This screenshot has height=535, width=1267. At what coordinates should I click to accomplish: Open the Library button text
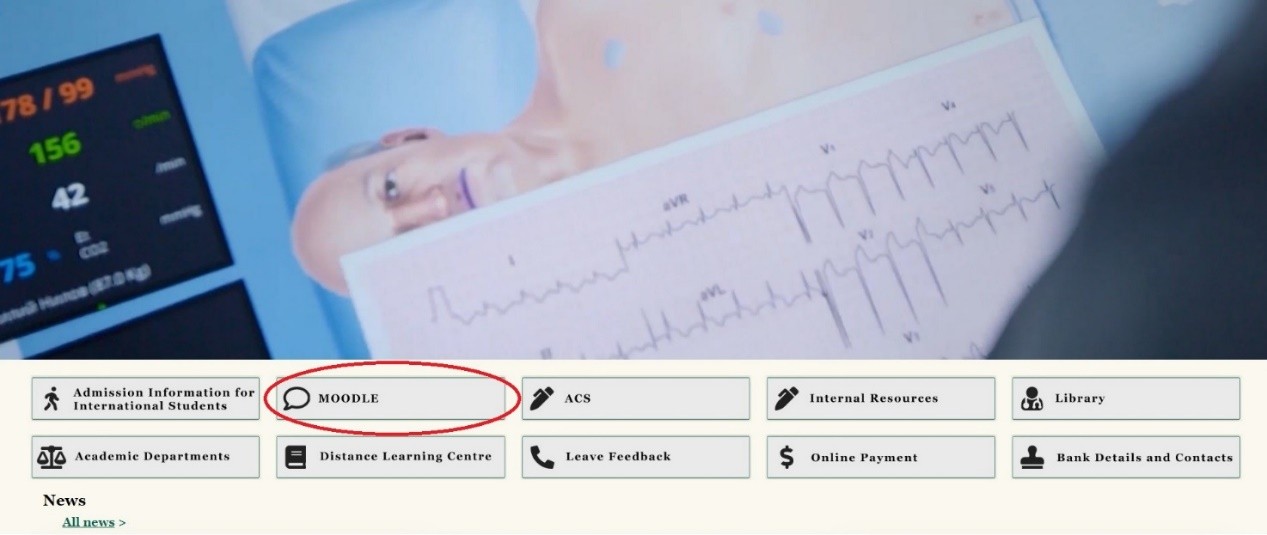[x=1080, y=398]
